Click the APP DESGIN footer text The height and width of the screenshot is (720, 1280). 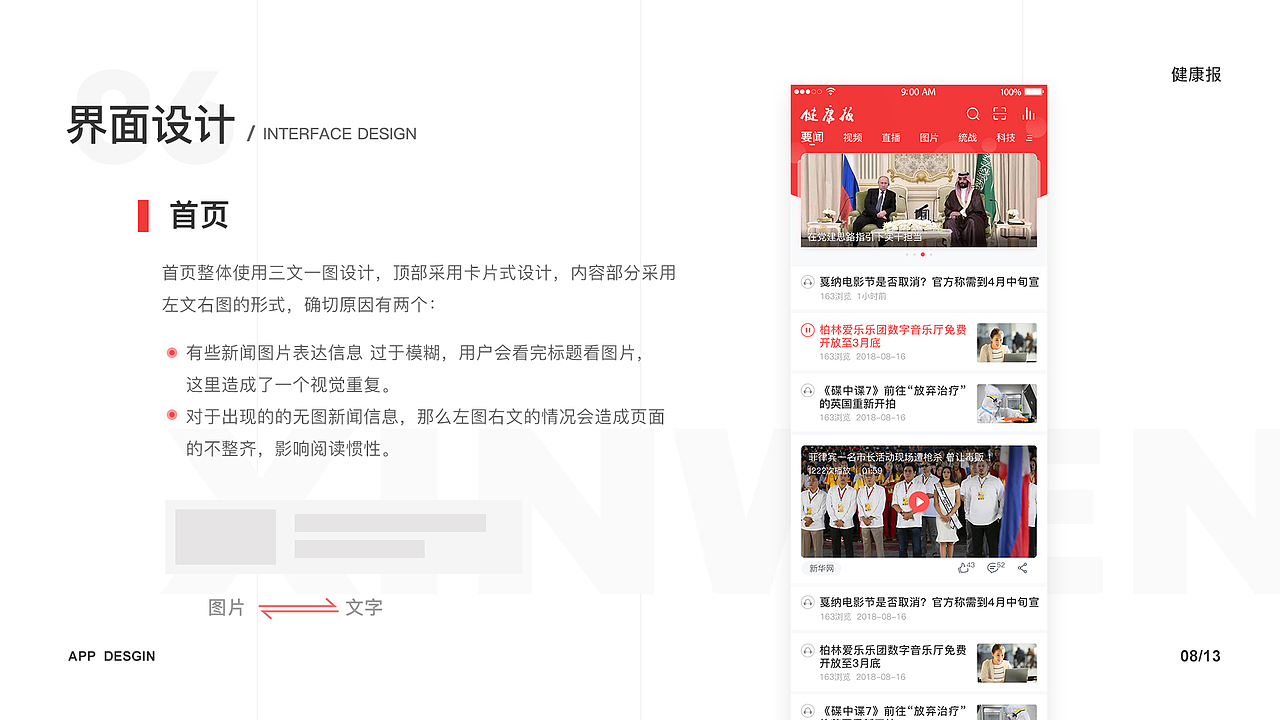click(112, 656)
